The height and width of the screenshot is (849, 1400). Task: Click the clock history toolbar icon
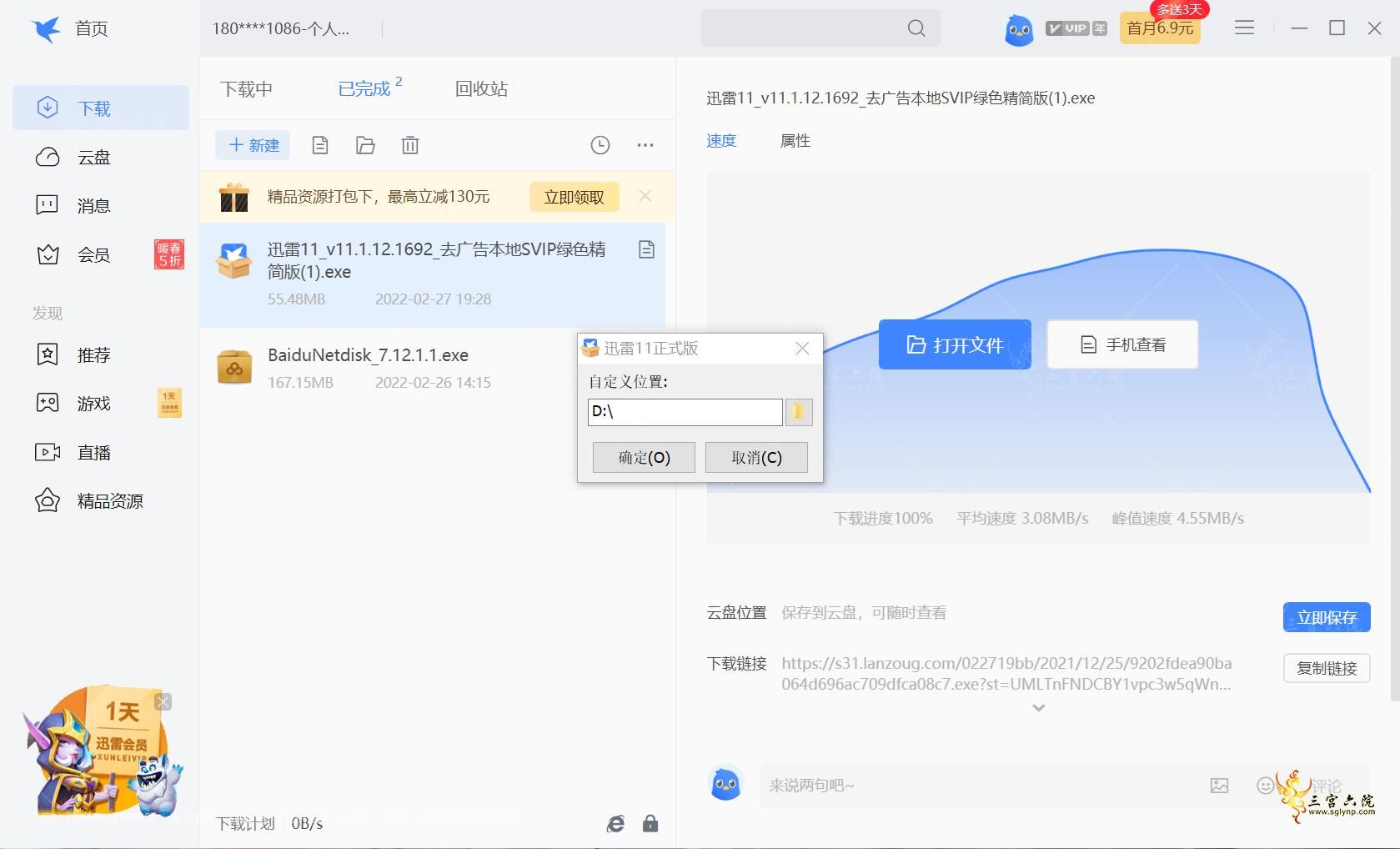pyautogui.click(x=600, y=145)
